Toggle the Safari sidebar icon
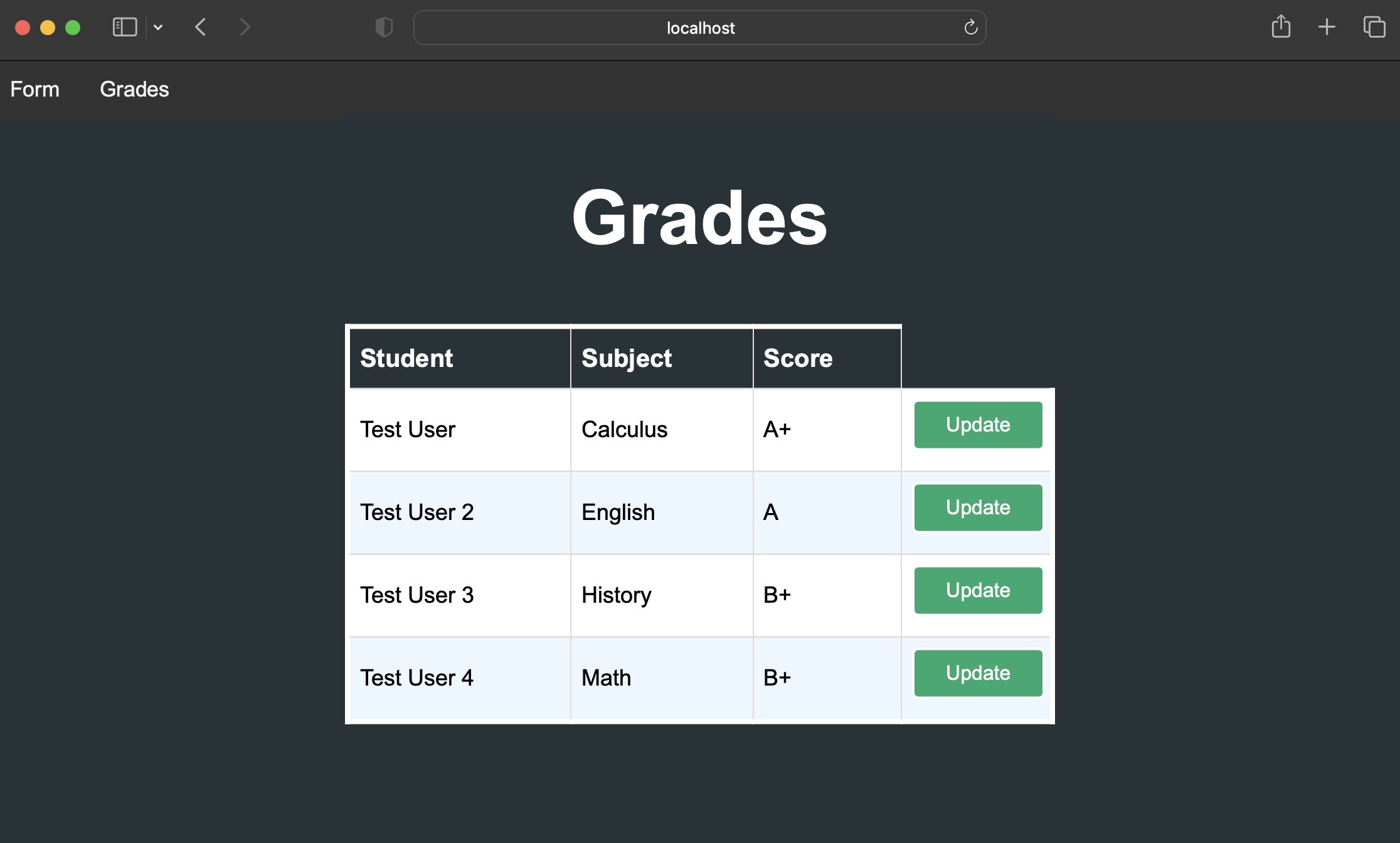 pos(124,27)
